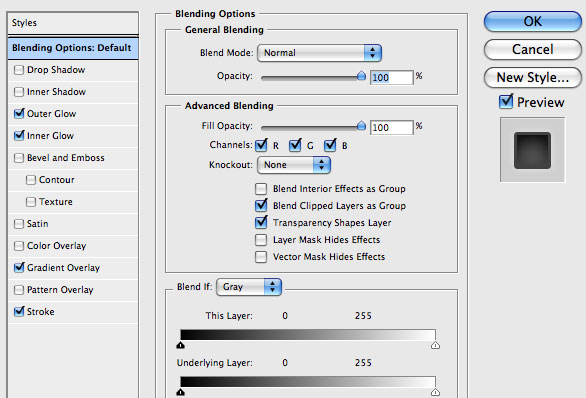Open the Pattern Overlay settings label
Screen dimensions: 586x398
(60, 290)
